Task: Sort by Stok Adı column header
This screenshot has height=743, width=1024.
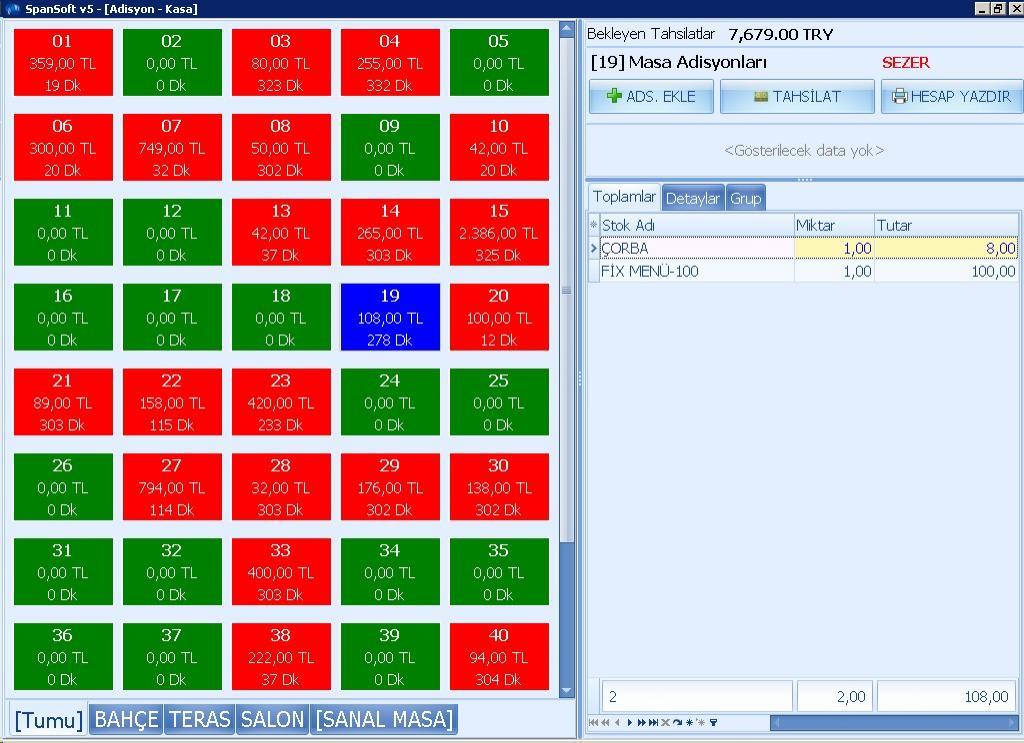Action: click(697, 225)
